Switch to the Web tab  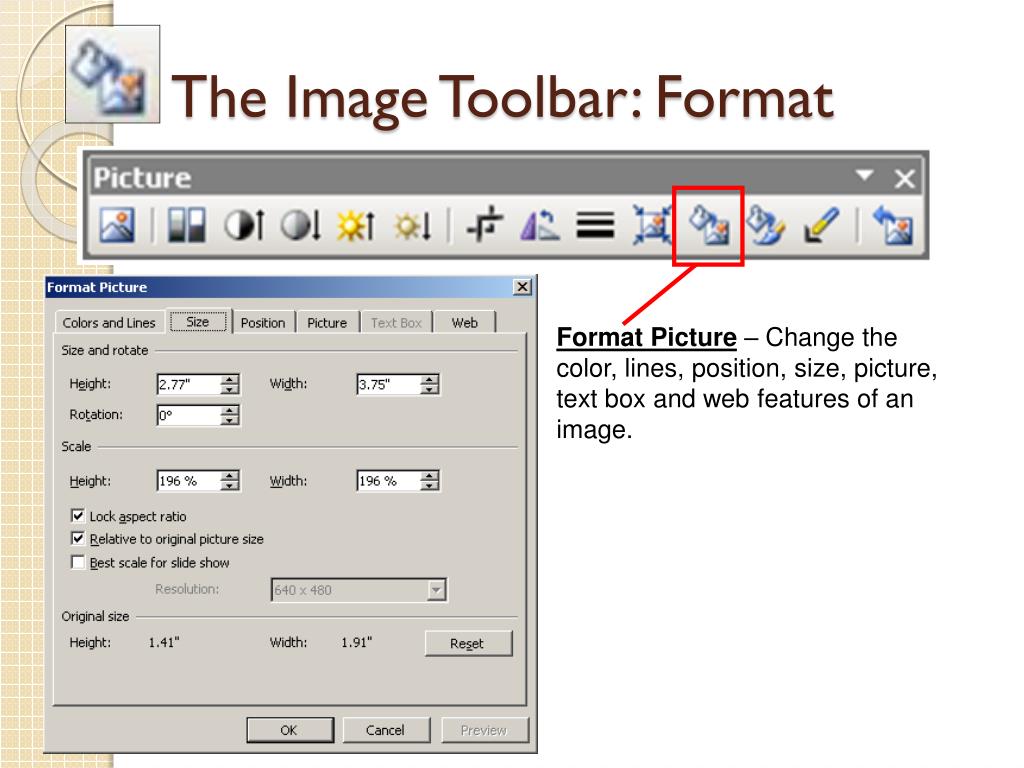[x=465, y=323]
